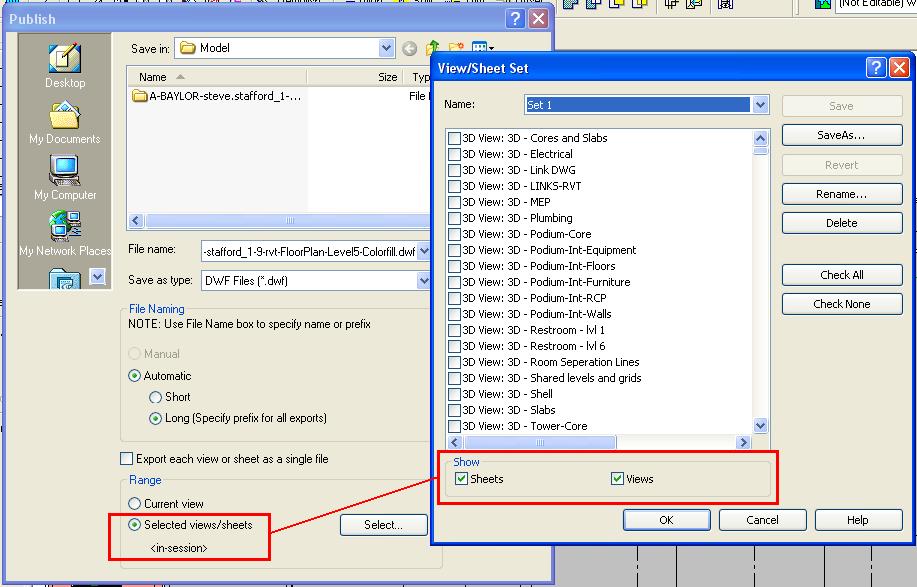Select row '3D View: 3D - Slabs'
This screenshot has height=587, width=917.
(599, 410)
